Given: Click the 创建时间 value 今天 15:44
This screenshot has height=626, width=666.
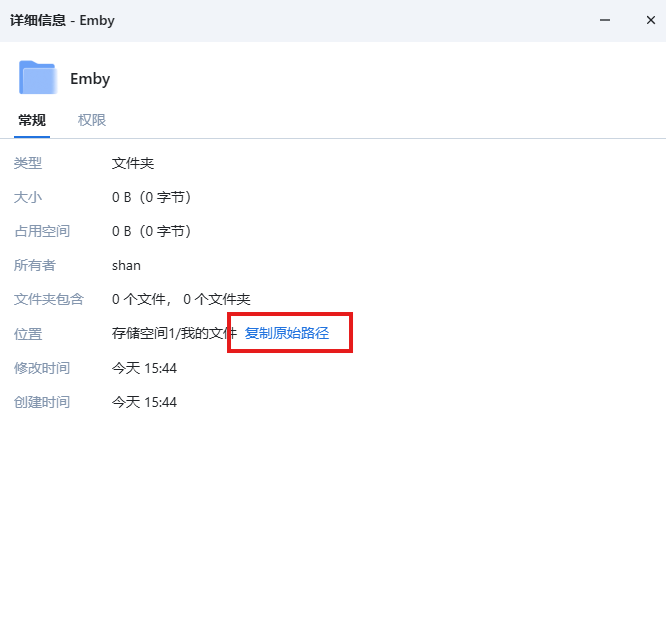Looking at the screenshot, I should (x=144, y=402).
